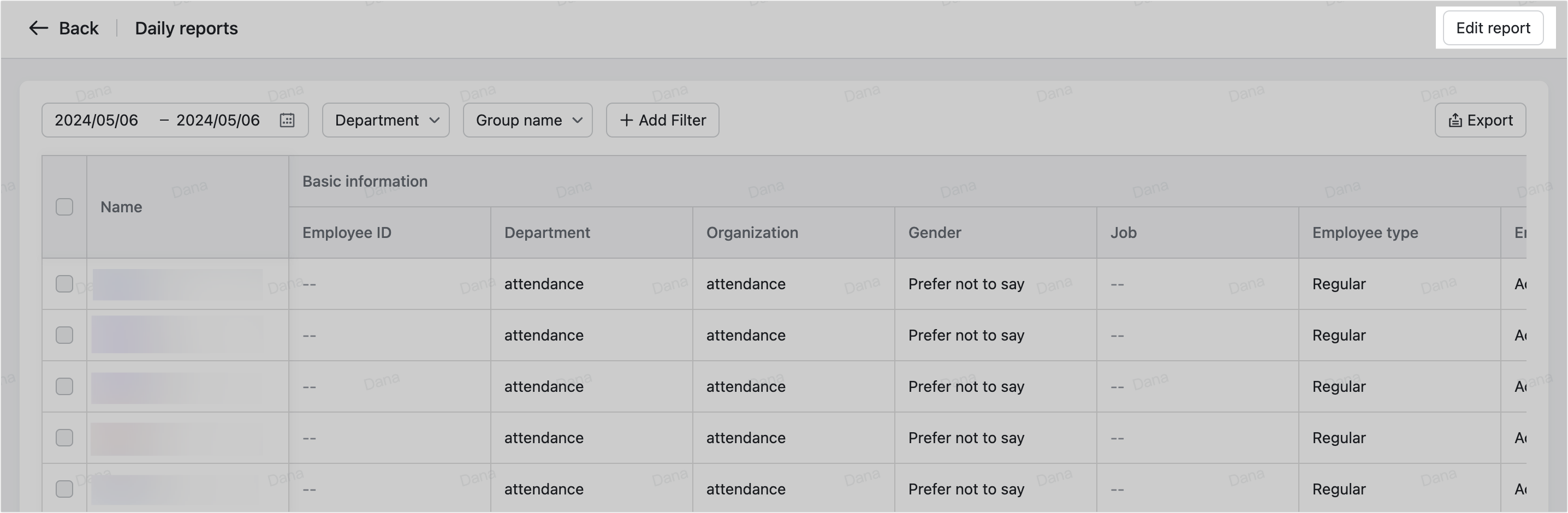The height and width of the screenshot is (513, 1568).
Task: Open the Group name filter dropdown
Action: (x=527, y=120)
